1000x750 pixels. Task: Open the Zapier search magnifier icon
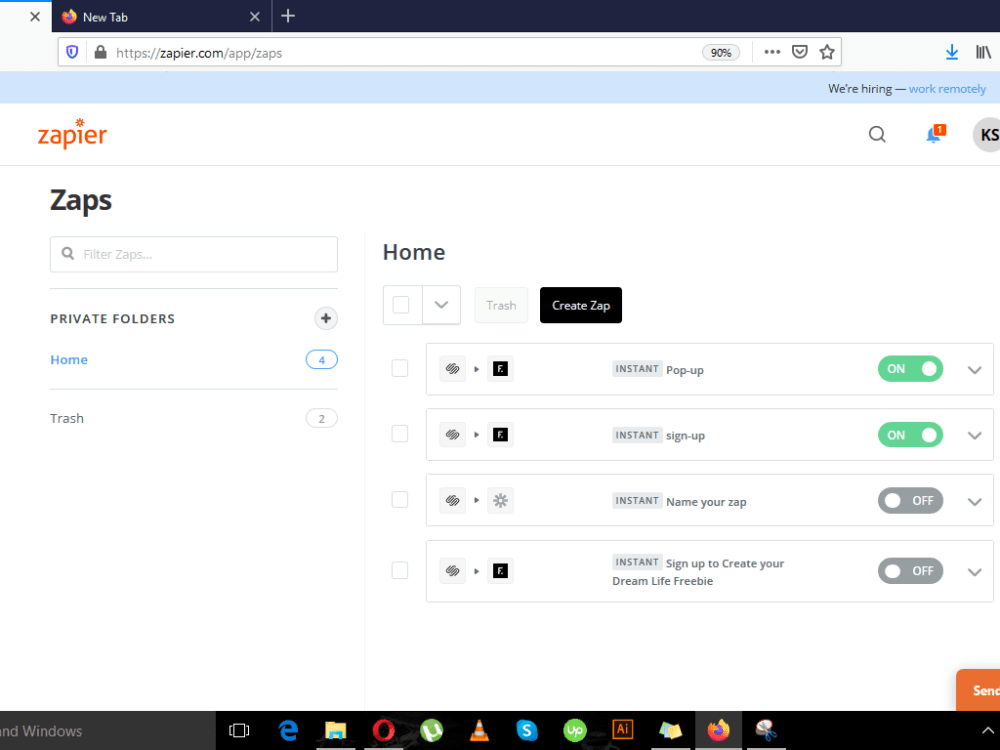[x=877, y=134]
